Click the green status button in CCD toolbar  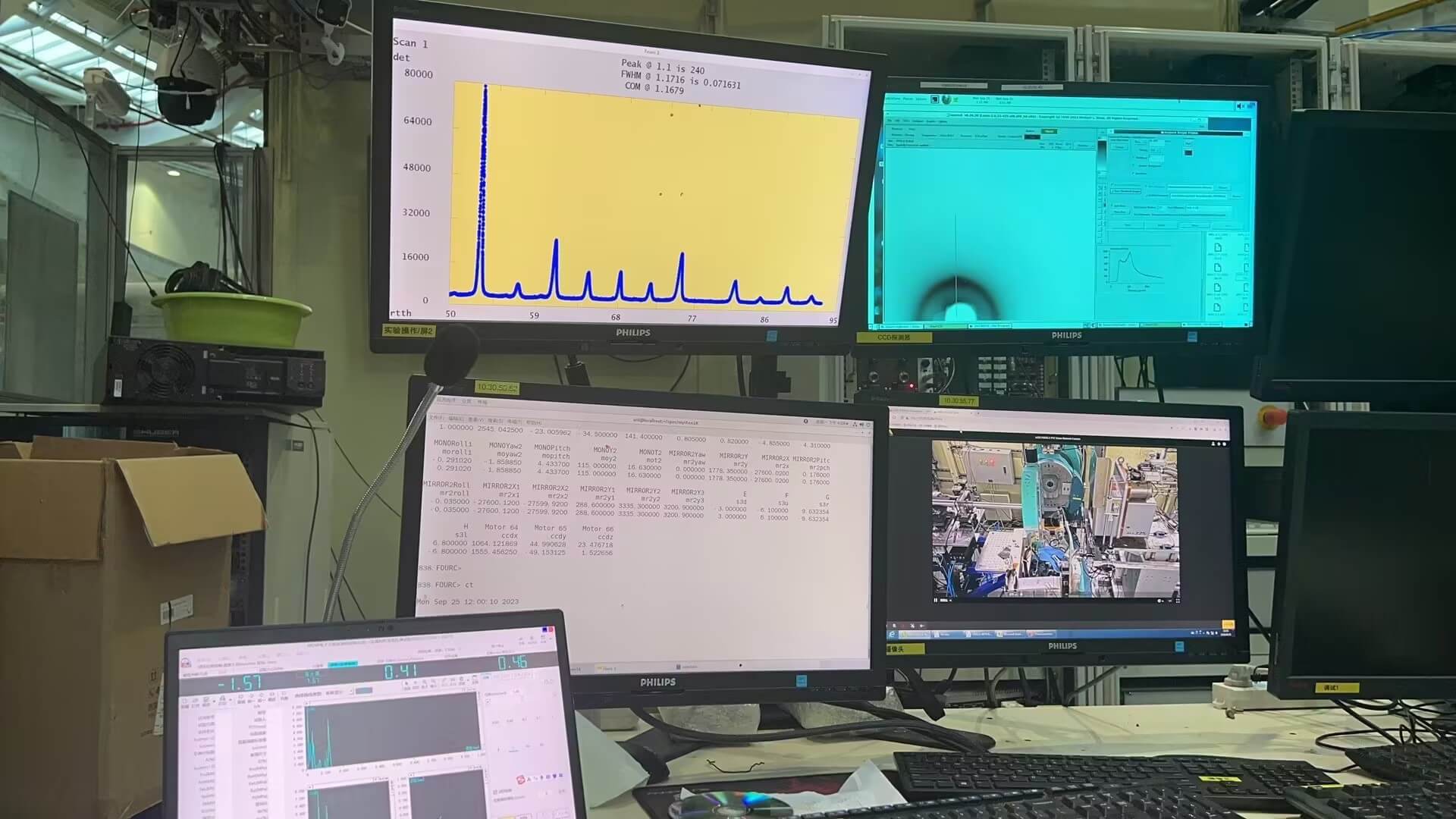(1050, 131)
